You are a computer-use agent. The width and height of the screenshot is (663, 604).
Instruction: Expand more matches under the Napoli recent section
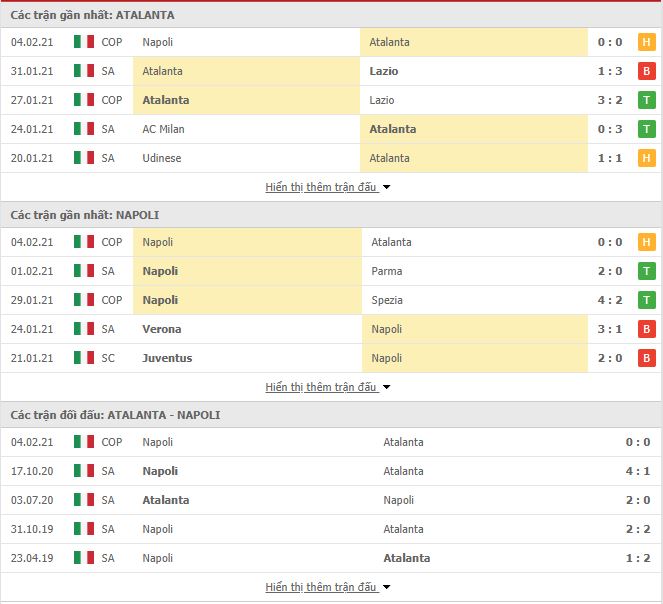click(327, 387)
